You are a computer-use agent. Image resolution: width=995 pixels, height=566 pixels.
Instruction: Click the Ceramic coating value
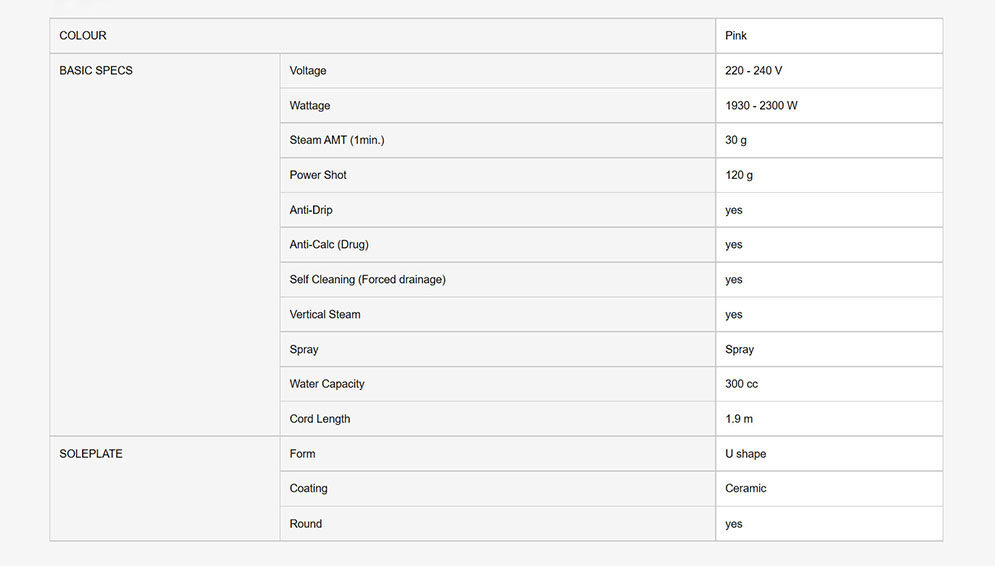[x=745, y=489]
